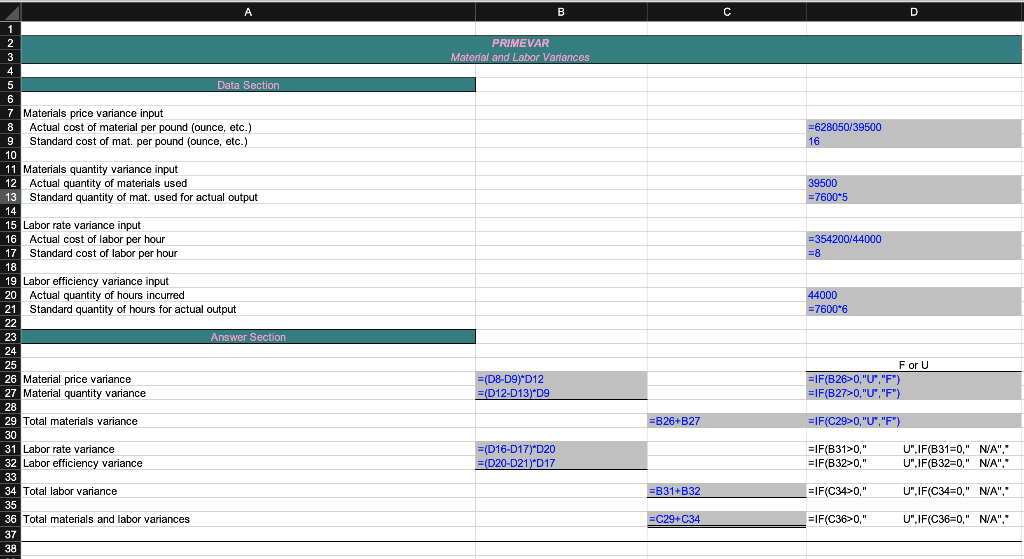Click the Material and Labor Variances subtitle

pyautogui.click(x=520, y=57)
